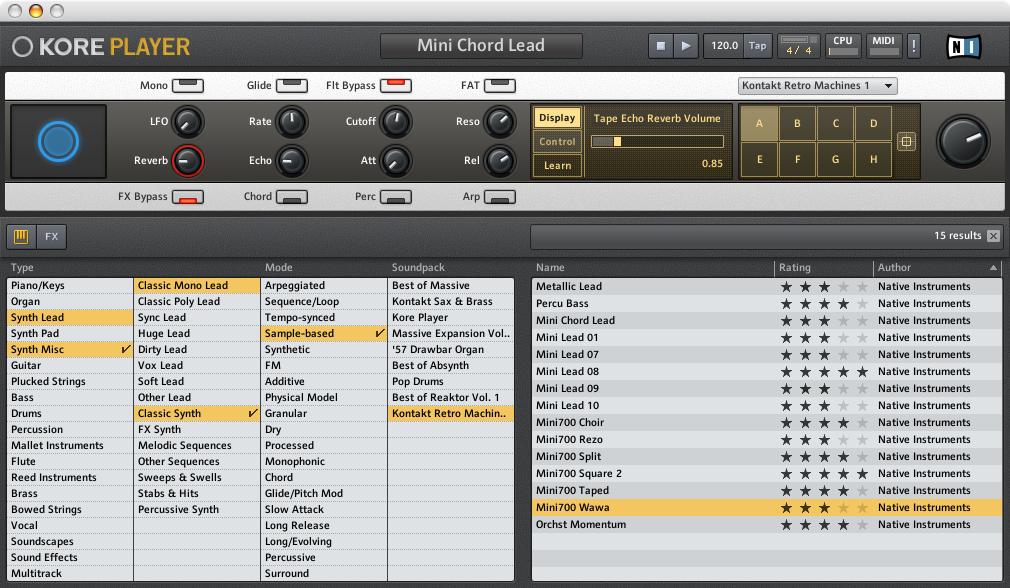Open the exclamation panic button
The image size is (1010, 588).
coord(913,46)
